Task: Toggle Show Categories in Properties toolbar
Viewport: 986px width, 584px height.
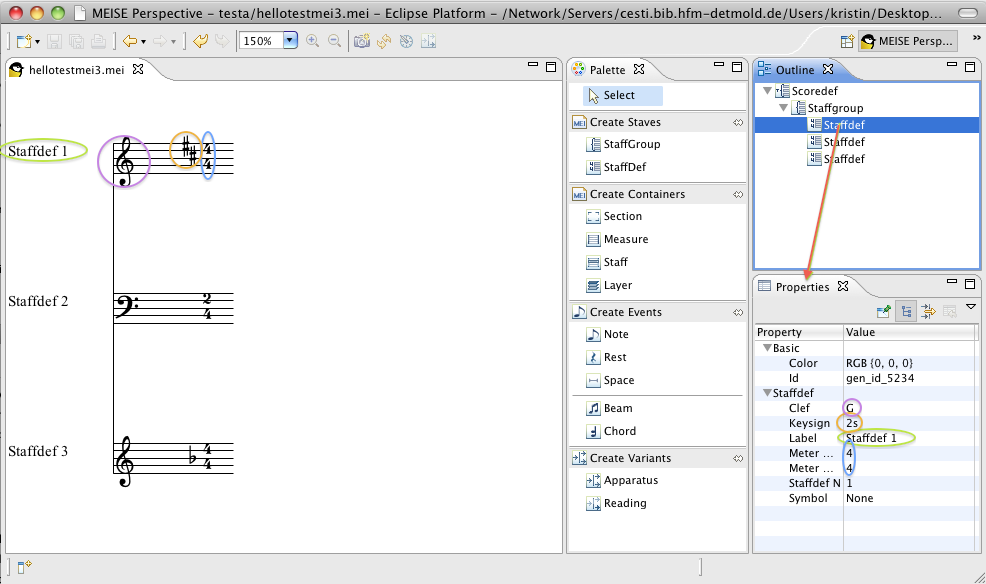Action: (905, 311)
